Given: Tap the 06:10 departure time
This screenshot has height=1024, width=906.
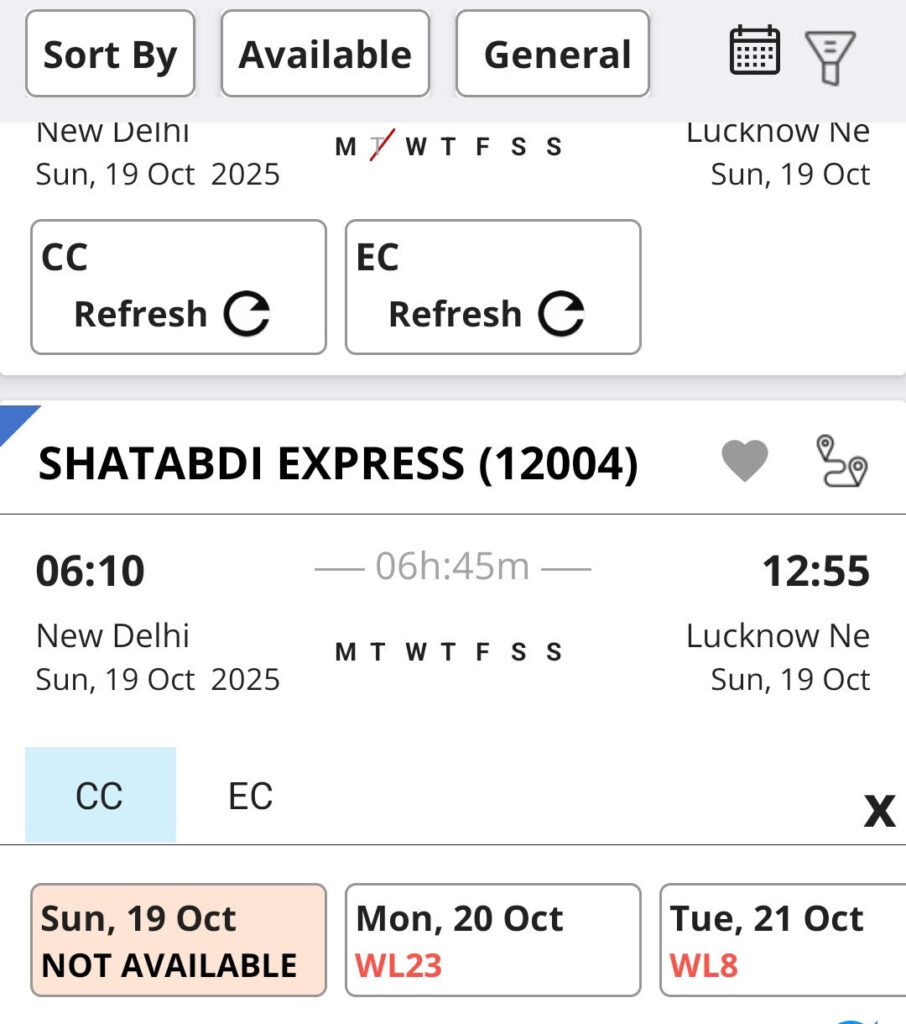Looking at the screenshot, I should click(90, 571).
